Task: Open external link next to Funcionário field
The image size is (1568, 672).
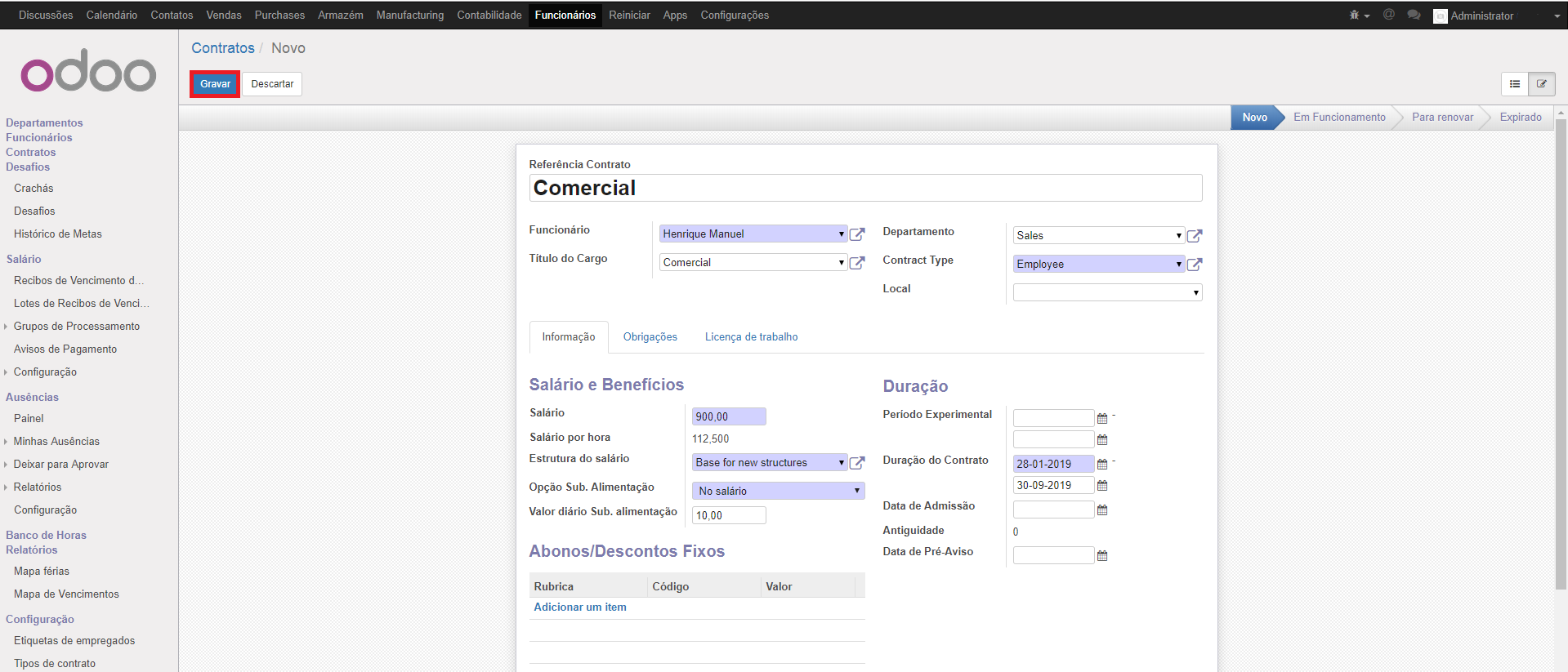Action: (856, 234)
